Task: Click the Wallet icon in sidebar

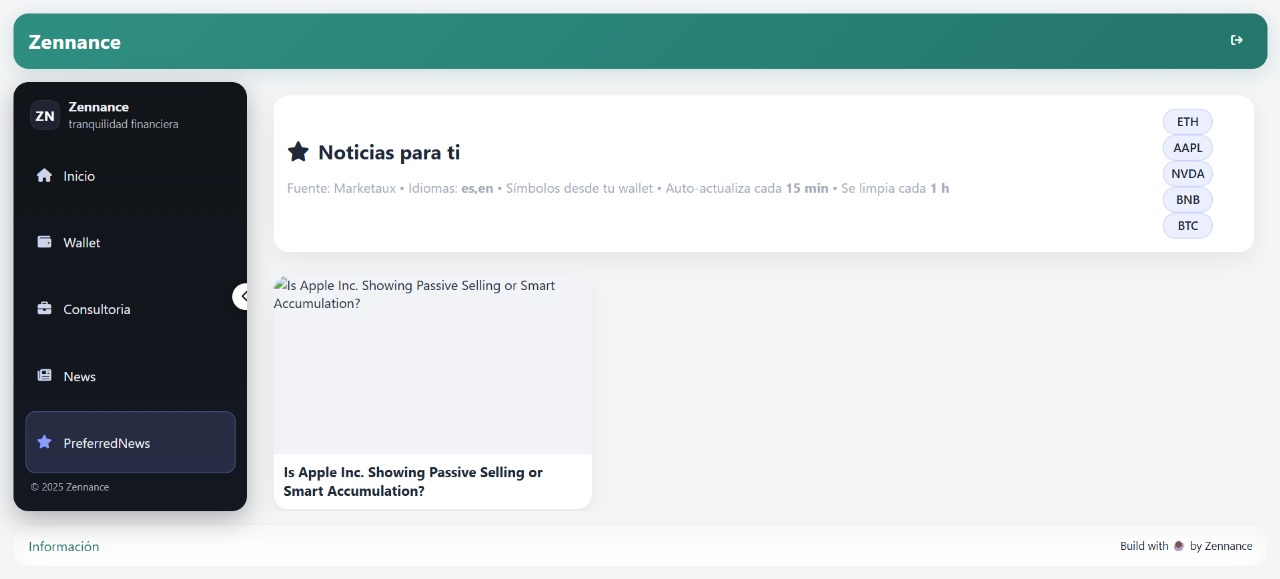Action: 44,242
